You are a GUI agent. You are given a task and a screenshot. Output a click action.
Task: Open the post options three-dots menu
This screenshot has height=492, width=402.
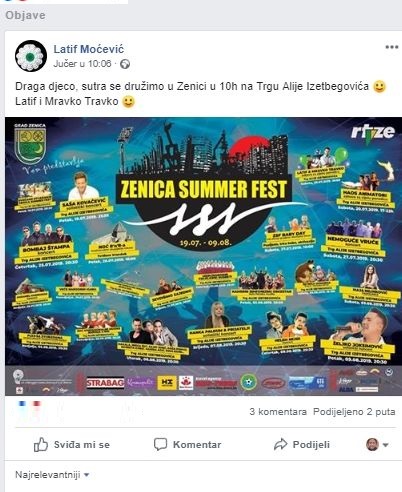coord(392,47)
